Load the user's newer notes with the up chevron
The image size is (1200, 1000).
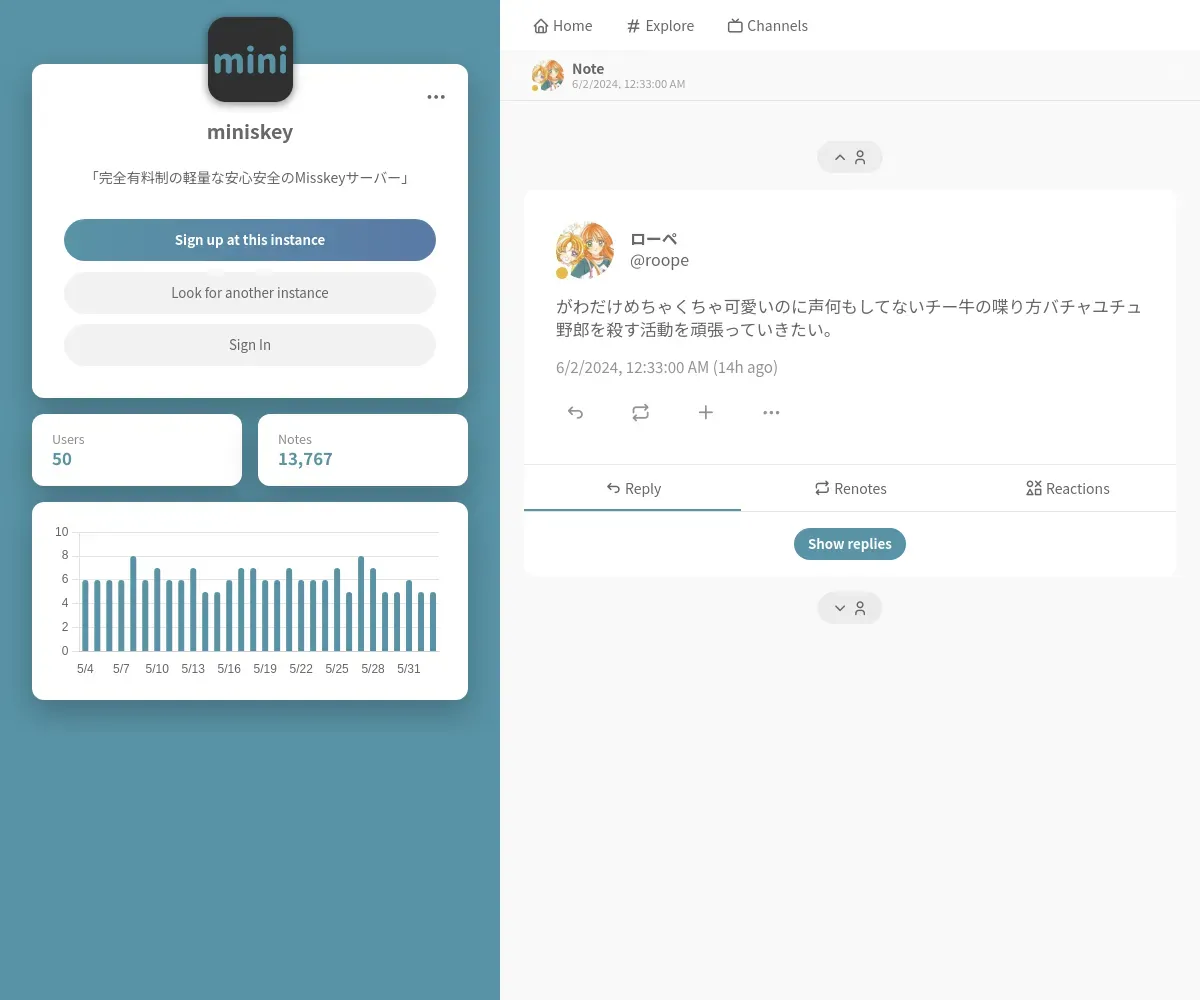(x=850, y=157)
